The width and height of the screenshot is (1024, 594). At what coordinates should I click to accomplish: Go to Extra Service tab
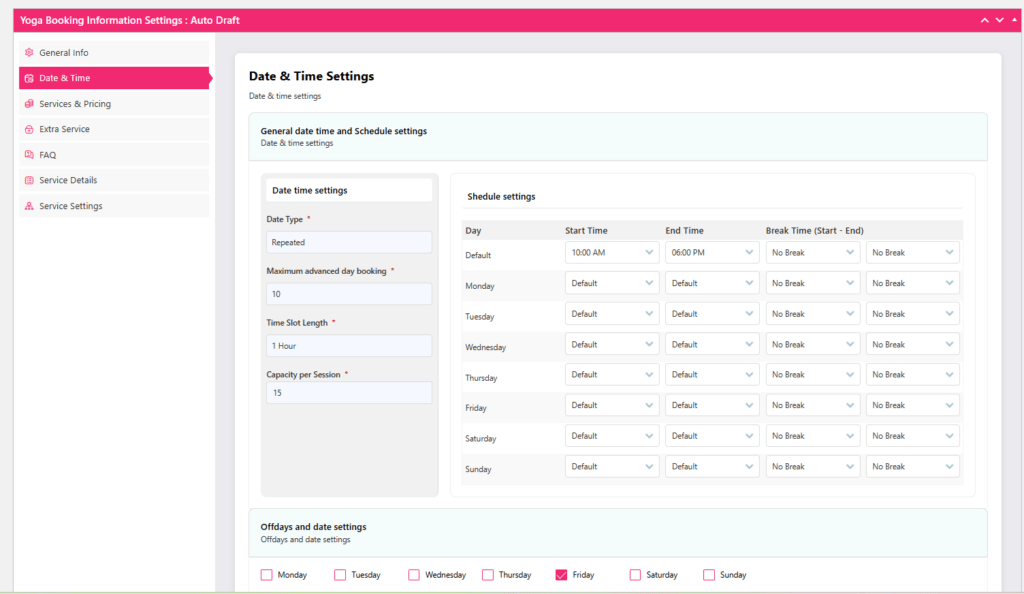click(114, 129)
